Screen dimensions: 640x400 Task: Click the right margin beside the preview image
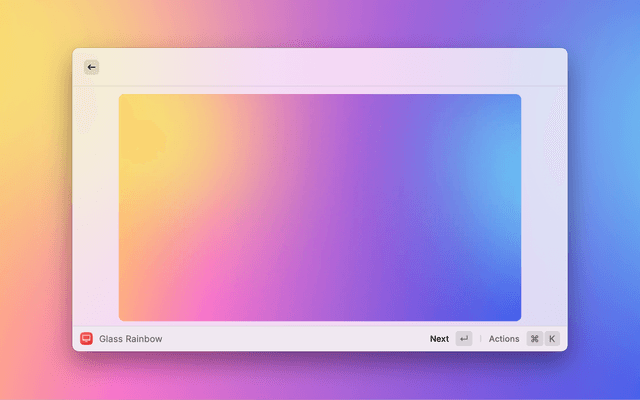click(544, 208)
